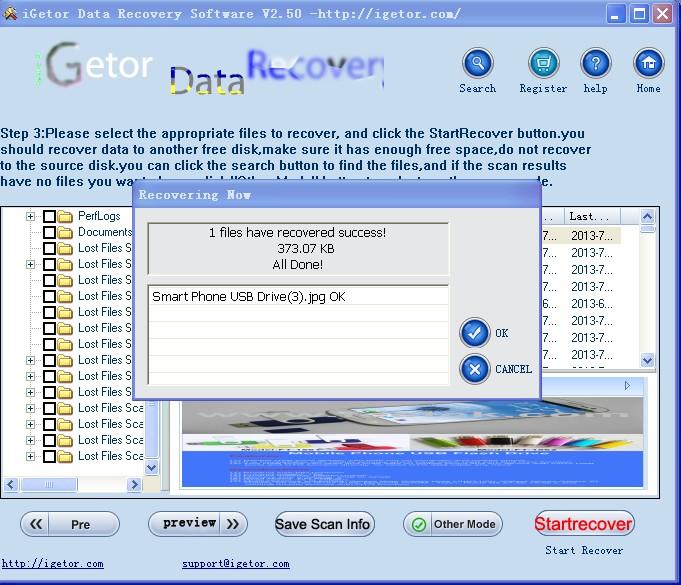Go to Home icon
The width and height of the screenshot is (681, 585).
pyautogui.click(x=648, y=63)
